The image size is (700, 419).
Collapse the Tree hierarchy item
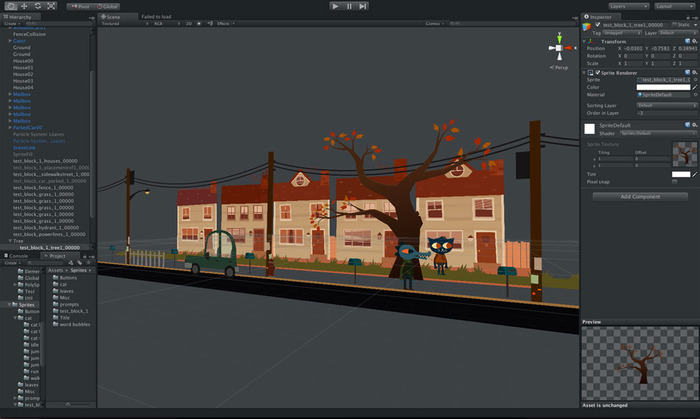(10, 241)
